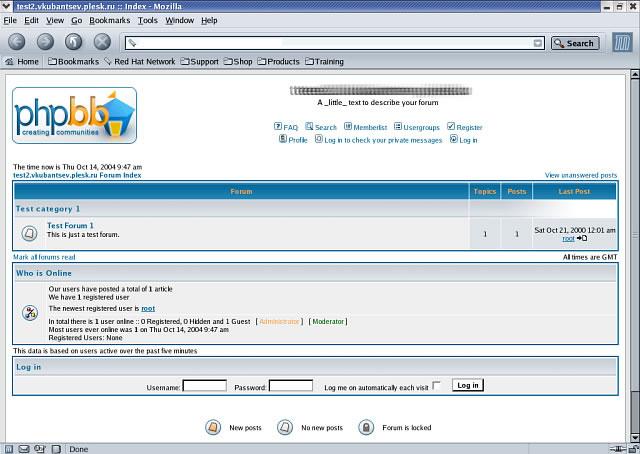The width and height of the screenshot is (640, 454).
Task: Reload the page with the Reload button
Action: (x=73, y=42)
